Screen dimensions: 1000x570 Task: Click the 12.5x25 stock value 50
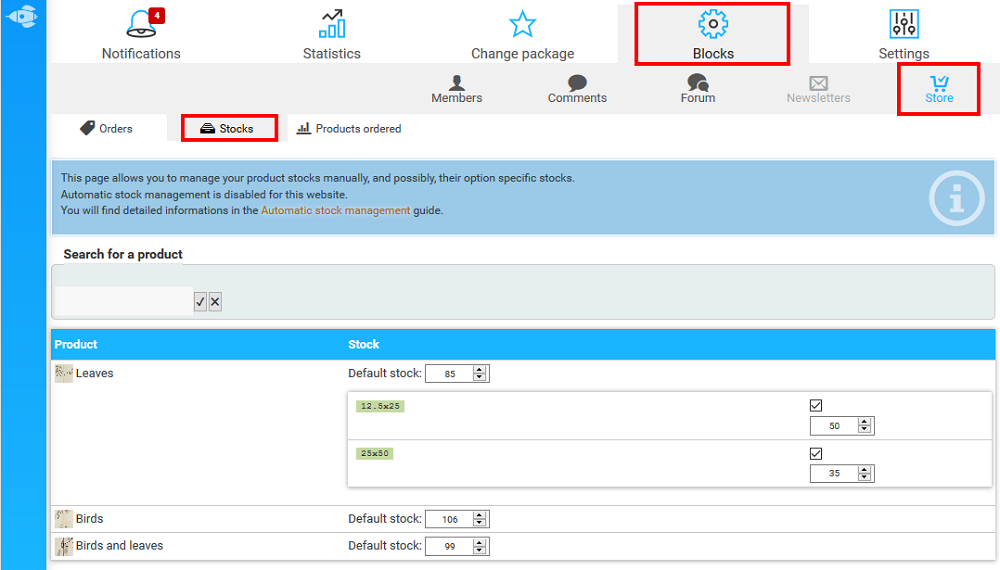click(834, 426)
